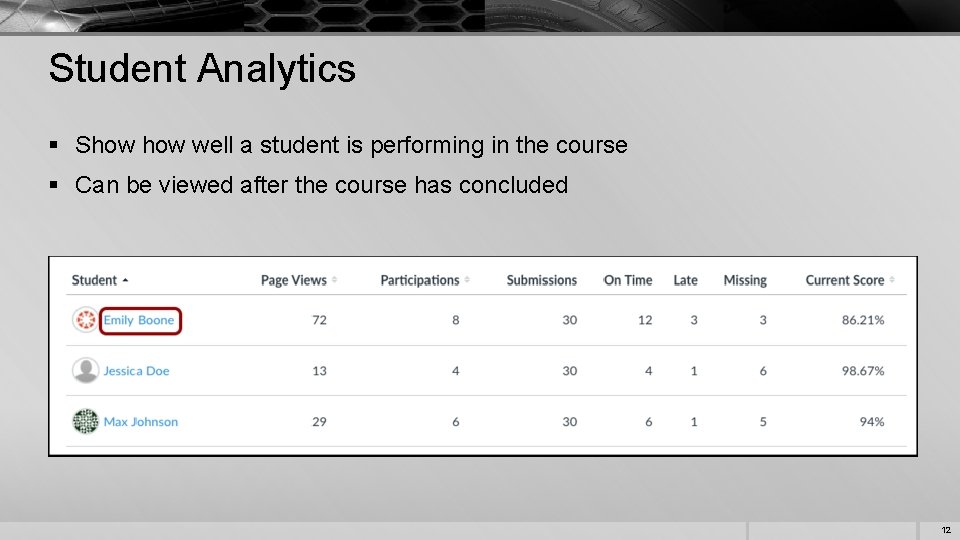Image resolution: width=960 pixels, height=540 pixels.
Task: Select the Missing column header
Action: click(745, 280)
